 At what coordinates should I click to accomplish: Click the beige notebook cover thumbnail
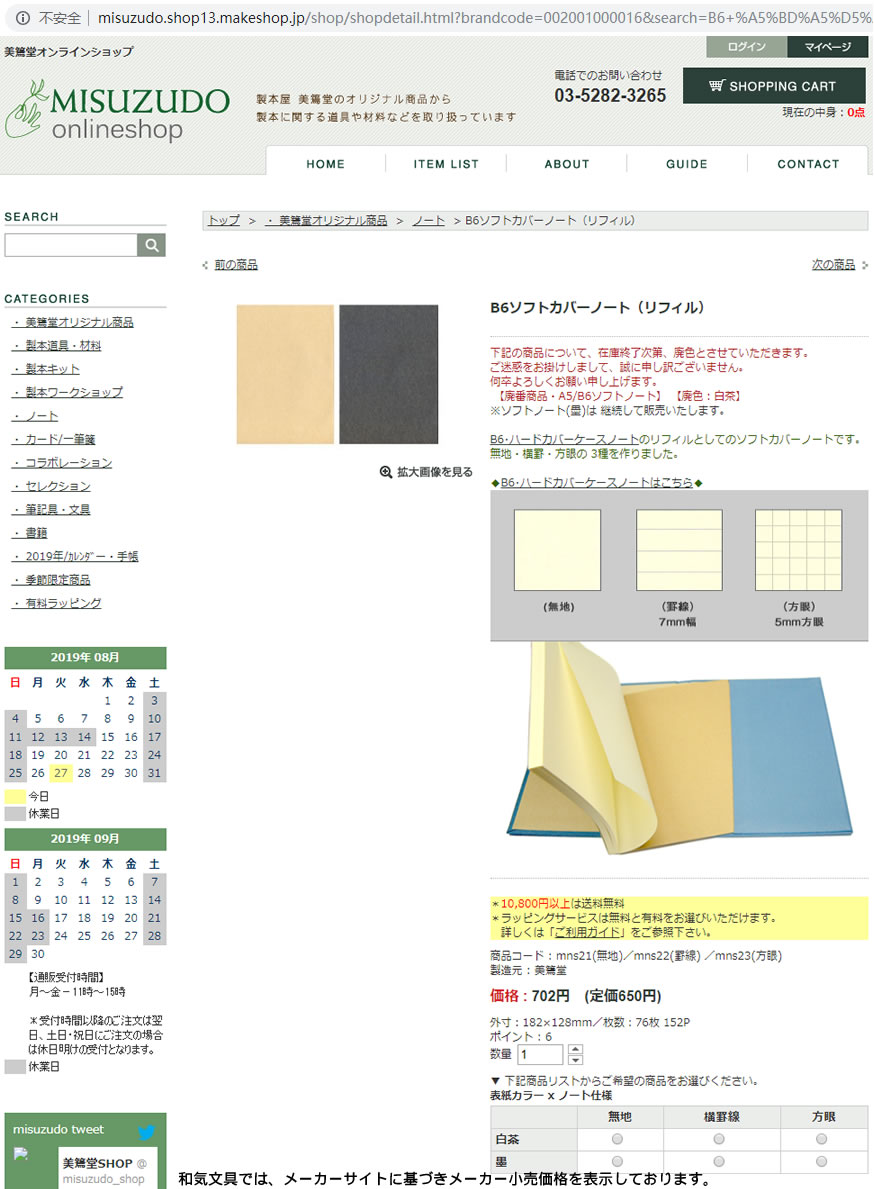click(285, 374)
